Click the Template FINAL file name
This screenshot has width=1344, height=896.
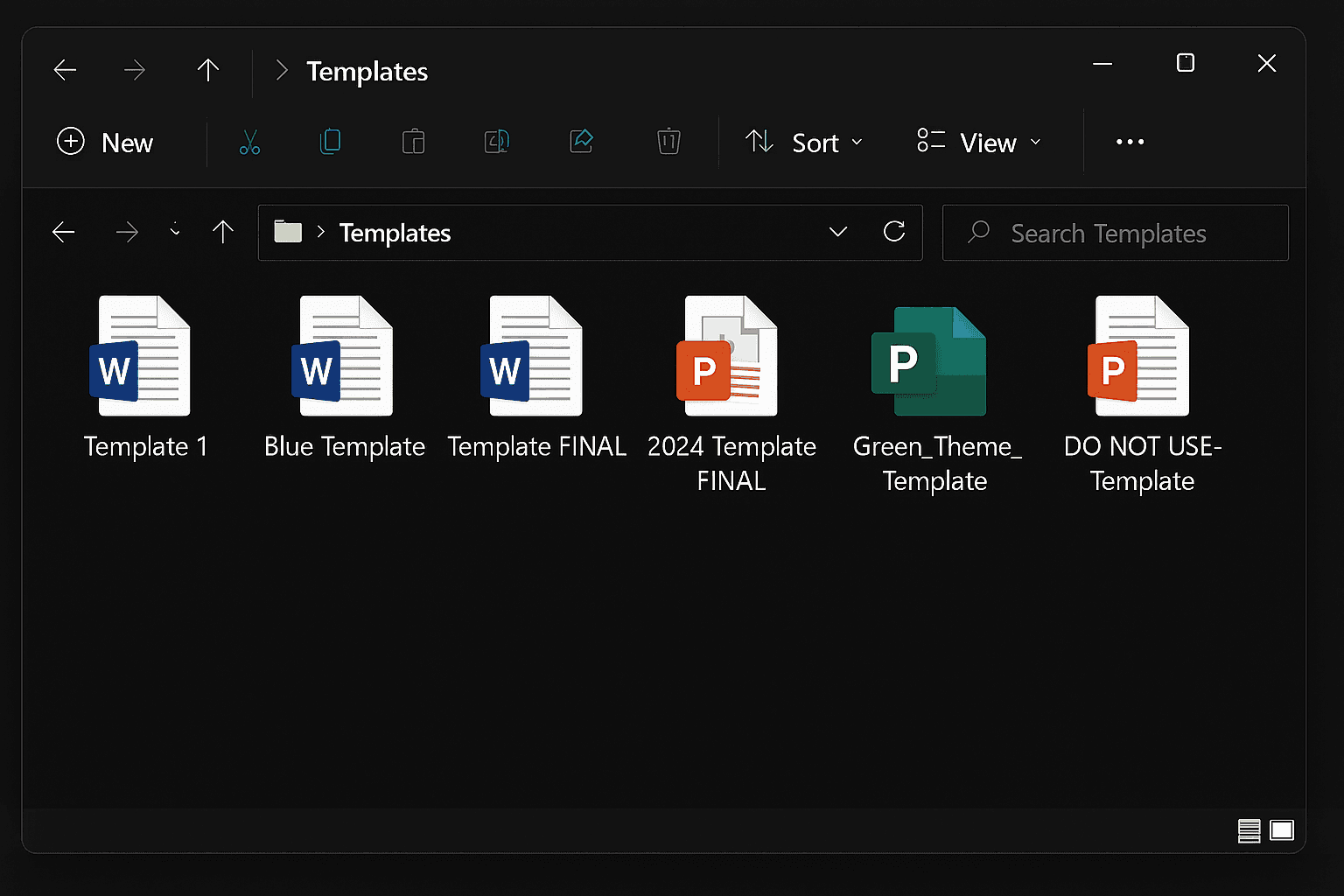pos(537,446)
